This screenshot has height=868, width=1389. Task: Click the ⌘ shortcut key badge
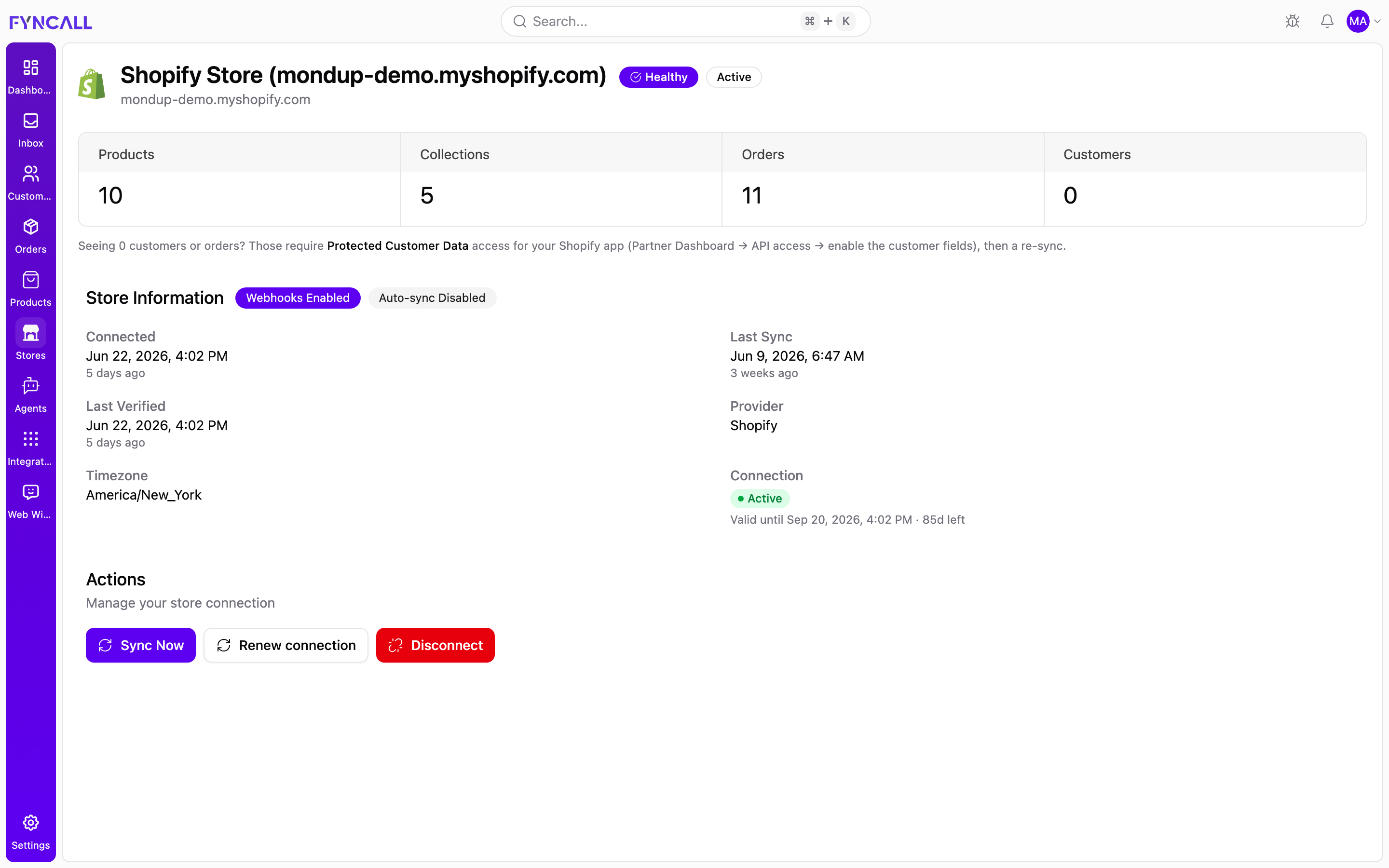pos(810,21)
